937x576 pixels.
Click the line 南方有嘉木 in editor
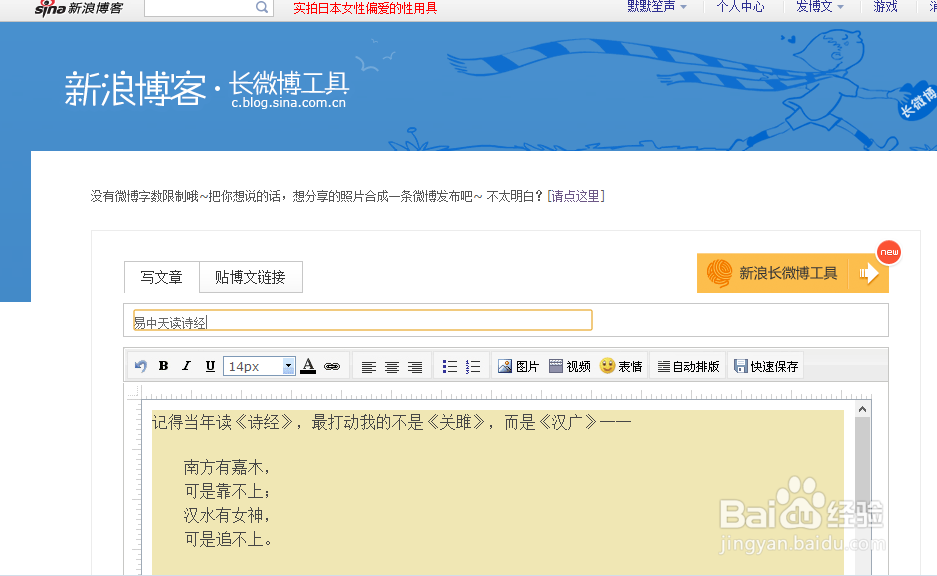point(226,467)
